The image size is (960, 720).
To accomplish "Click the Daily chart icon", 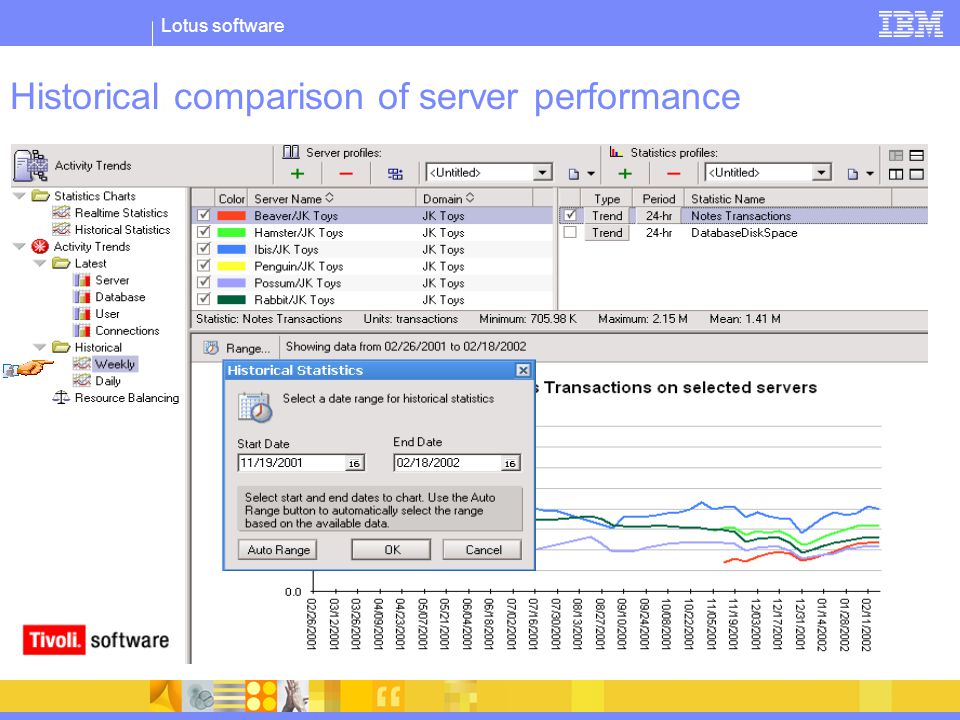I will [81, 381].
